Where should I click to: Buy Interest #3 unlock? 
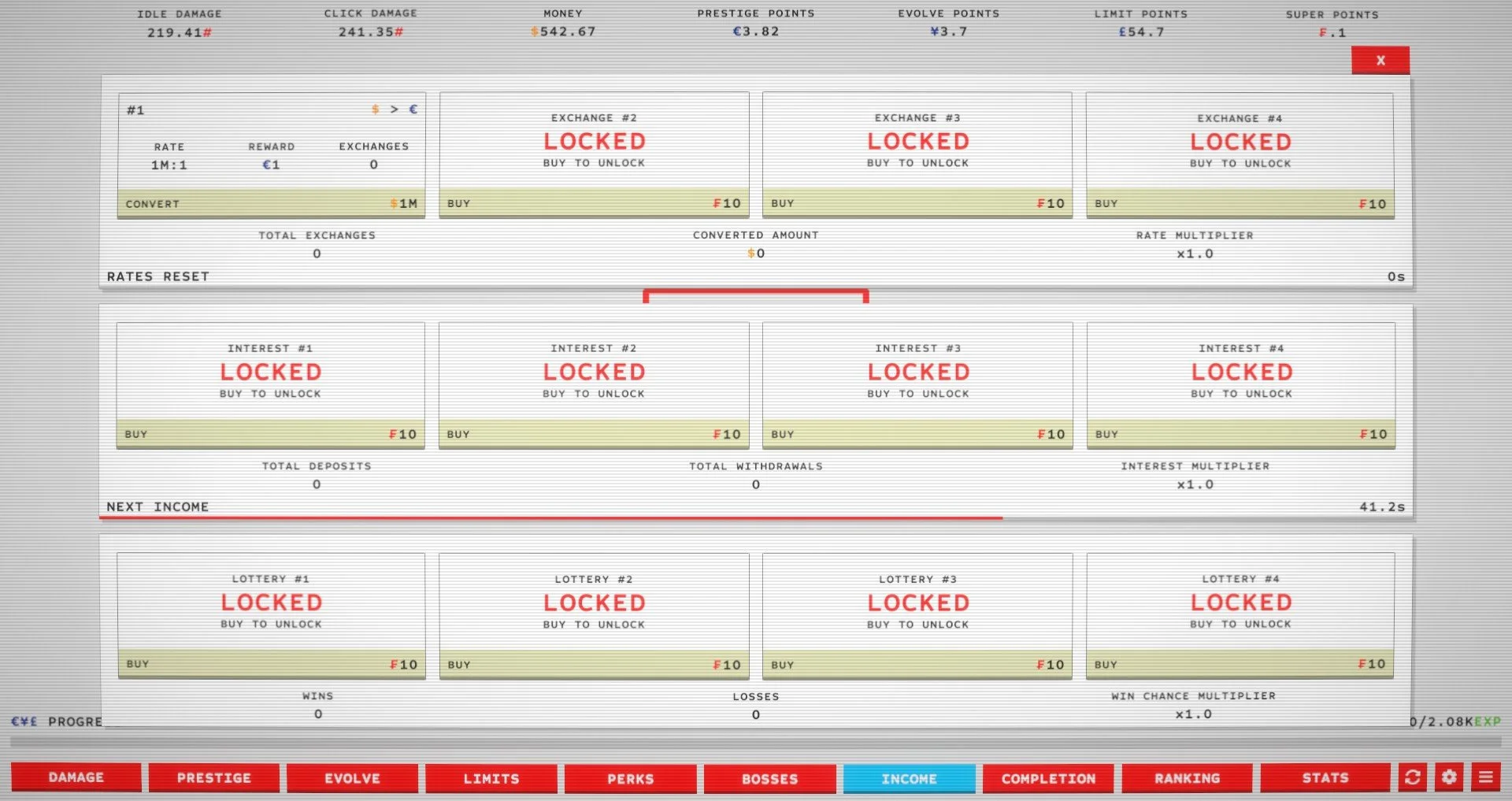(x=917, y=434)
